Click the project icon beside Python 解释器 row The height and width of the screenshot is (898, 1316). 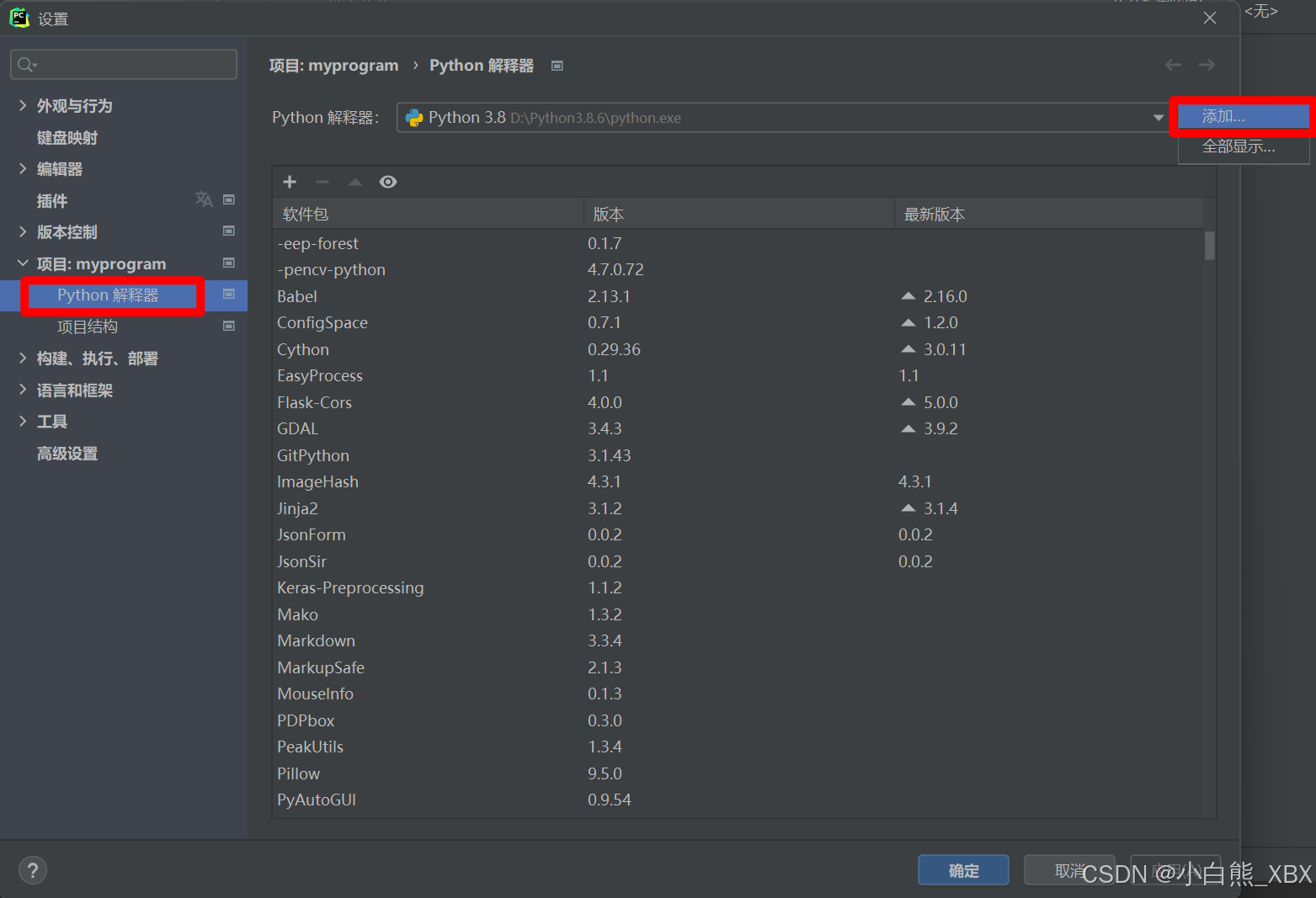(228, 294)
